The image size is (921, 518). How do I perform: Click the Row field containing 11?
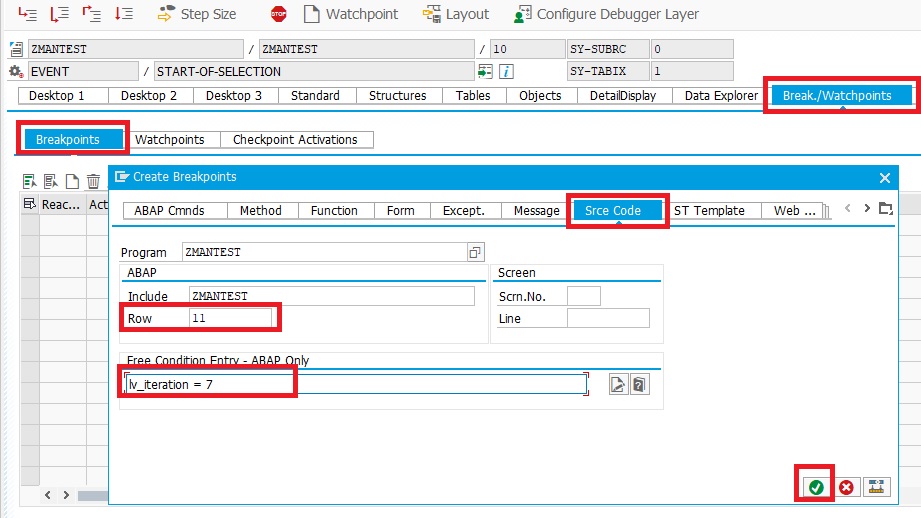coord(230,318)
